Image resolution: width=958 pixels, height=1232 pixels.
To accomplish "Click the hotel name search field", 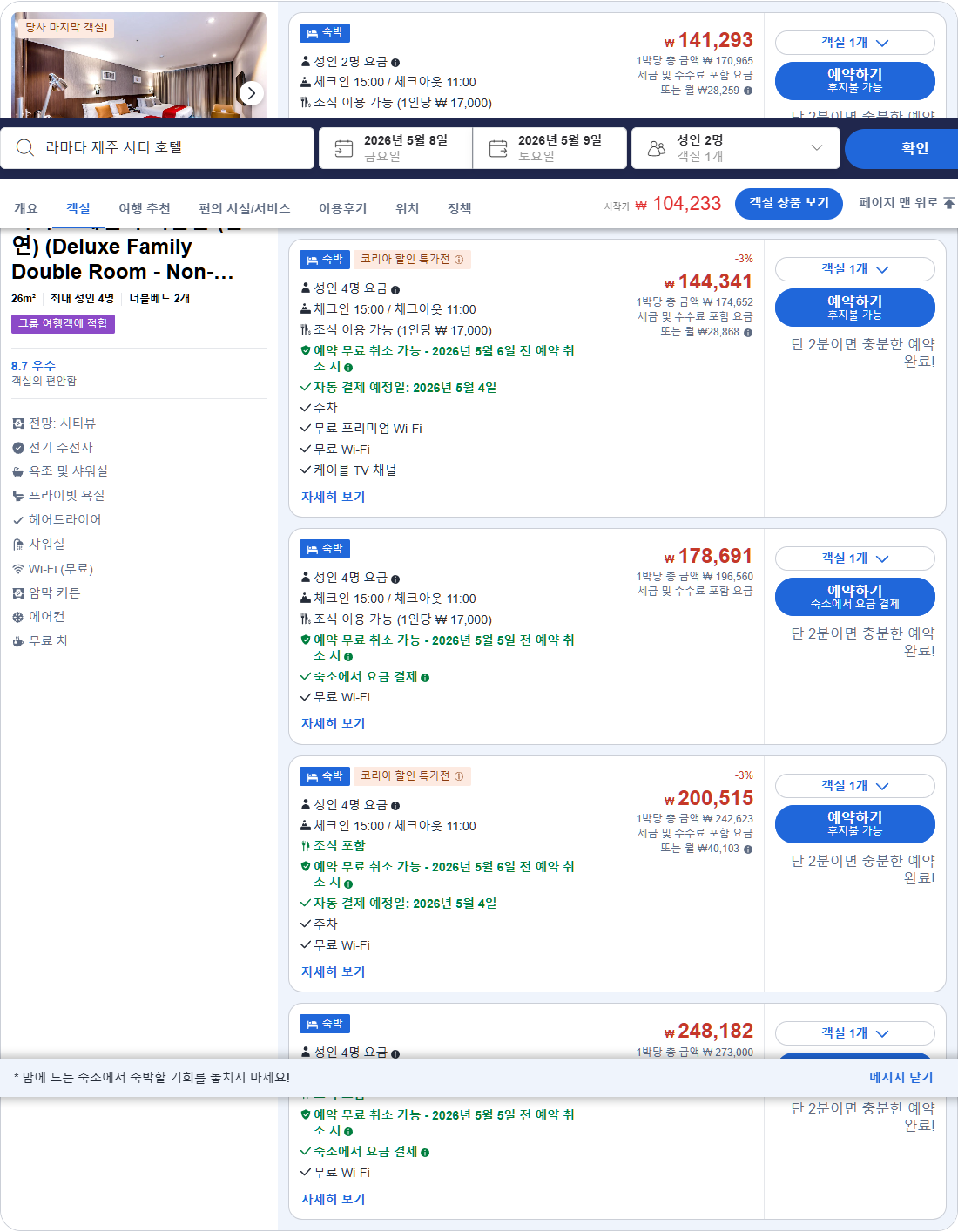I will 157,148.
